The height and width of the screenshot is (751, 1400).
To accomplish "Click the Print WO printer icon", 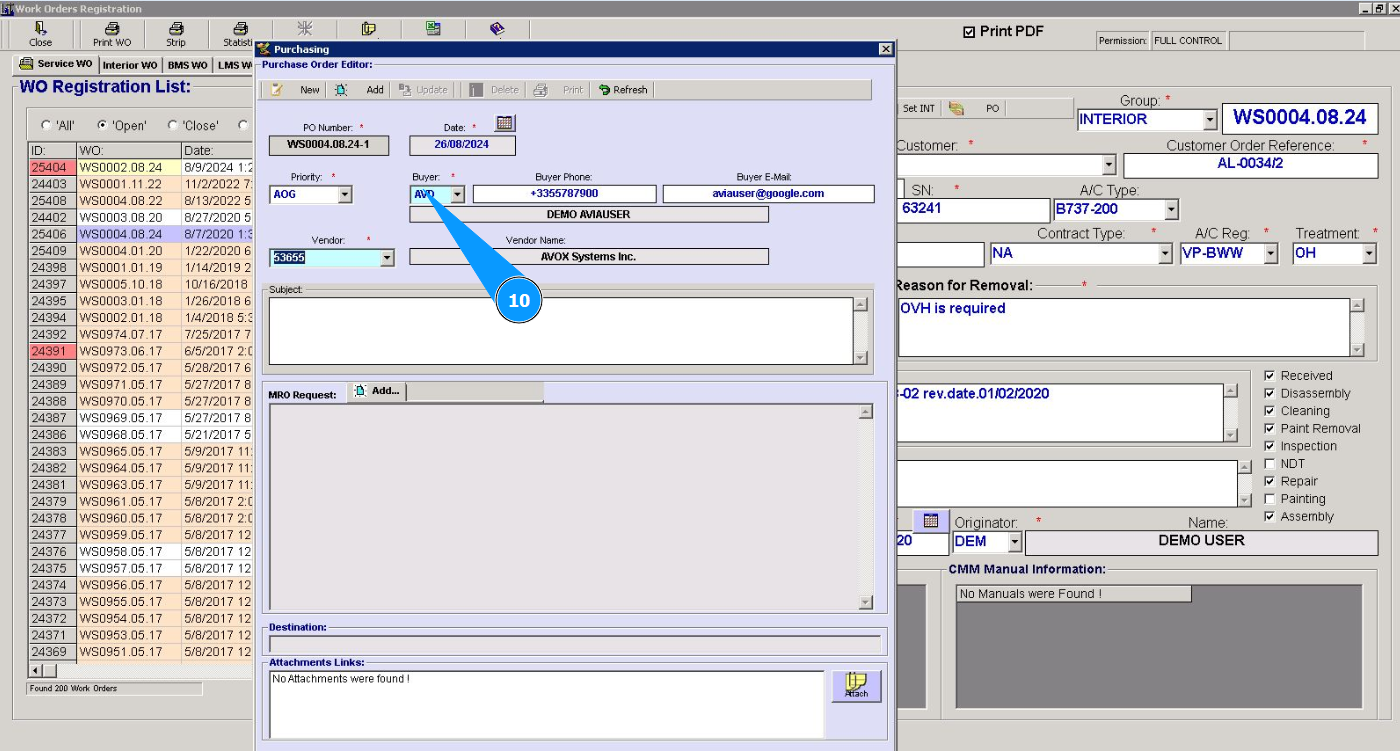I will 112,34.
